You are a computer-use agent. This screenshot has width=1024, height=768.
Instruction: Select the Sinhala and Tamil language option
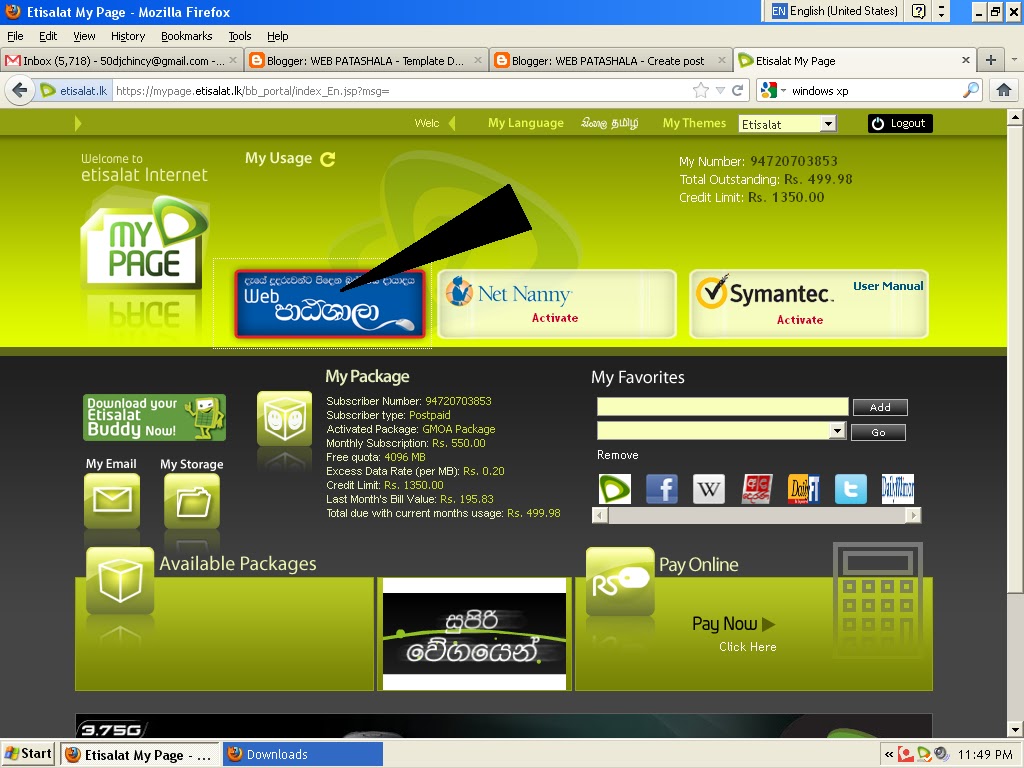coord(609,123)
